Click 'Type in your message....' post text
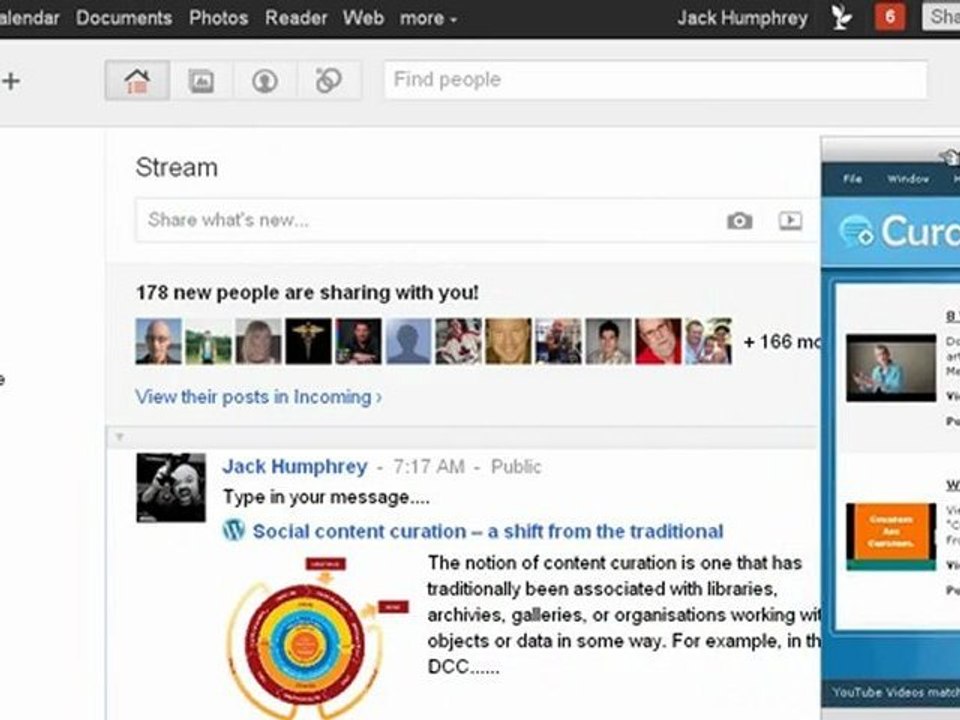 click(x=326, y=497)
